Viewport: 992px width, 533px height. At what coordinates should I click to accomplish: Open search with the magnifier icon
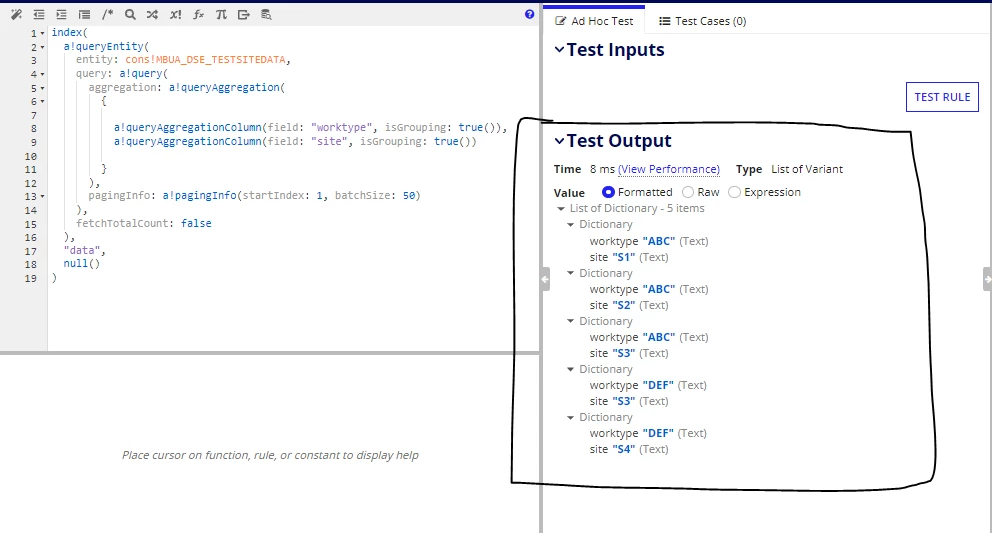130,14
